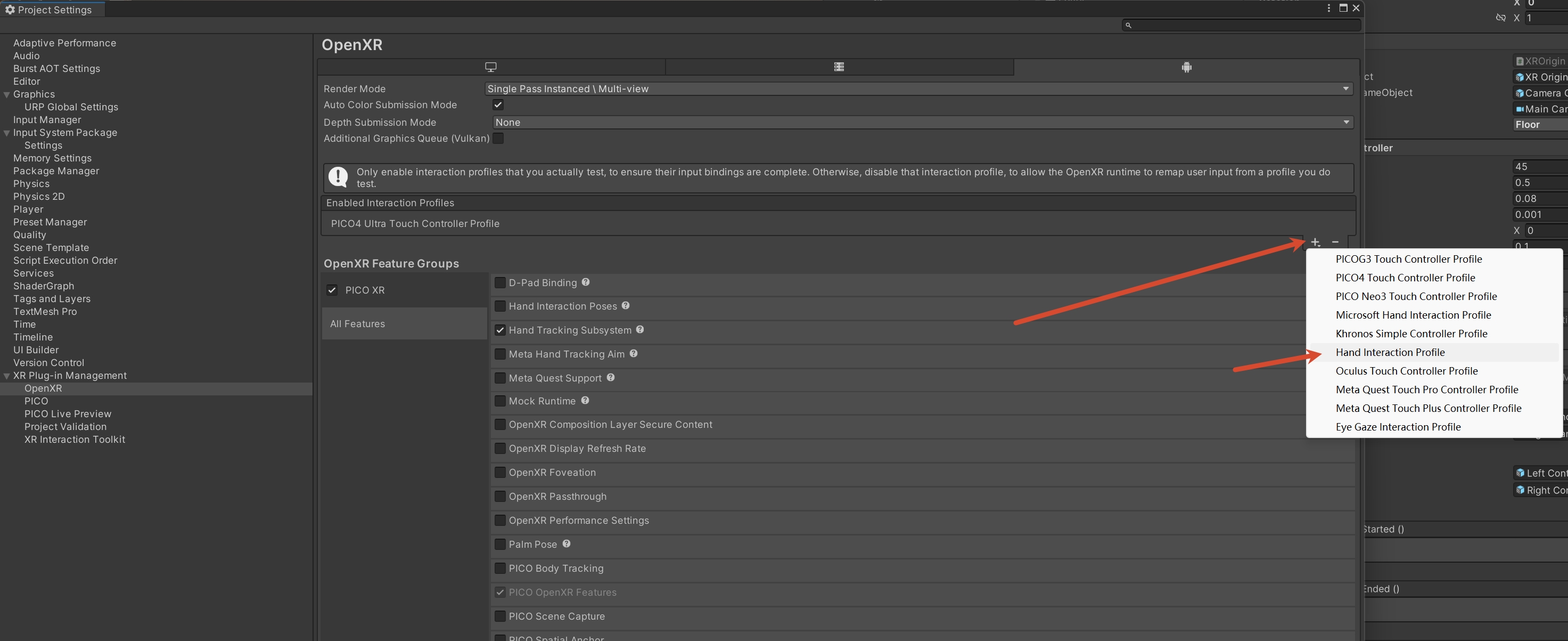
Task: Open help for D-Pad Binding
Action: pyautogui.click(x=586, y=282)
